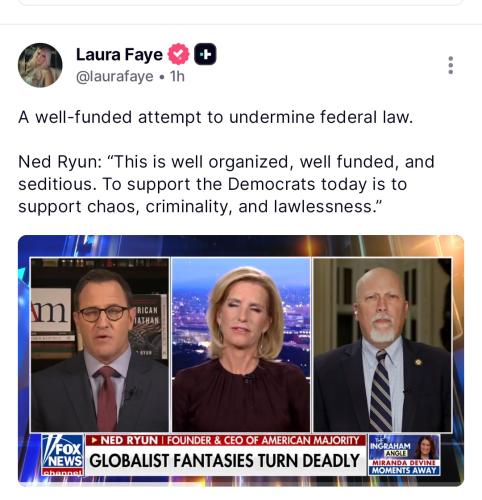Click the black plus subscriber badge

[x=205, y=54]
